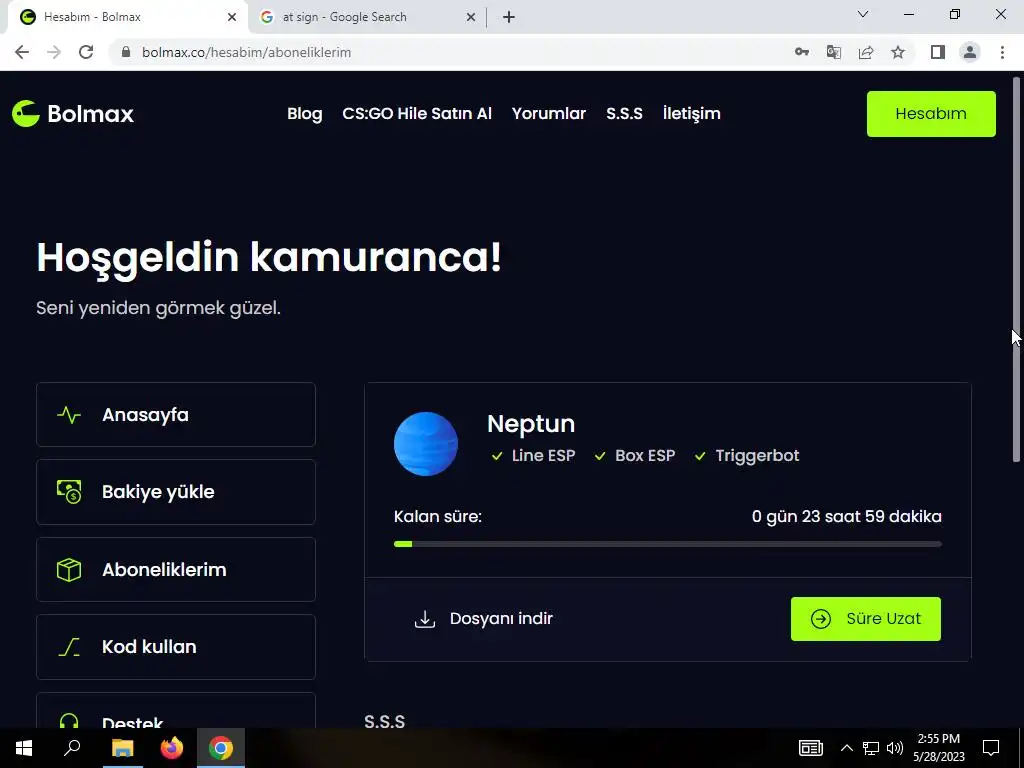Screen dimensions: 1024x768
Task: Click the taskbar clock 2:55 PM
Action: point(938,748)
